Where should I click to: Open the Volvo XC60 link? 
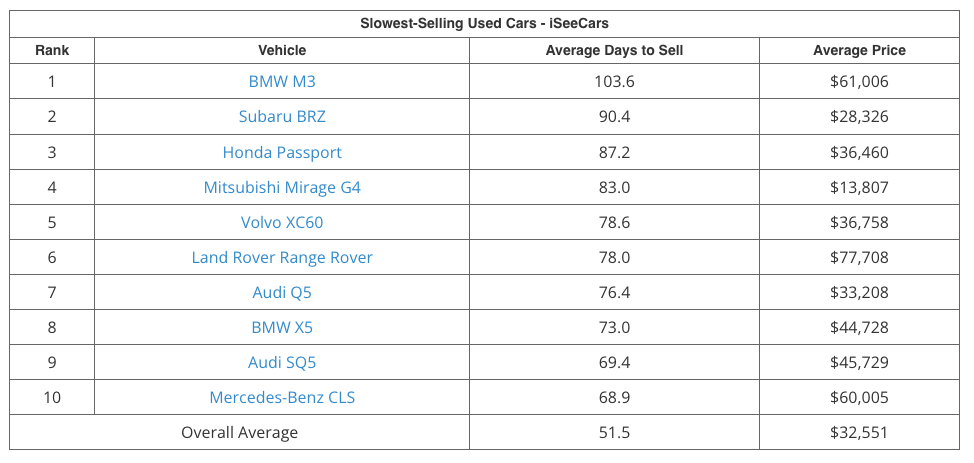(282, 223)
